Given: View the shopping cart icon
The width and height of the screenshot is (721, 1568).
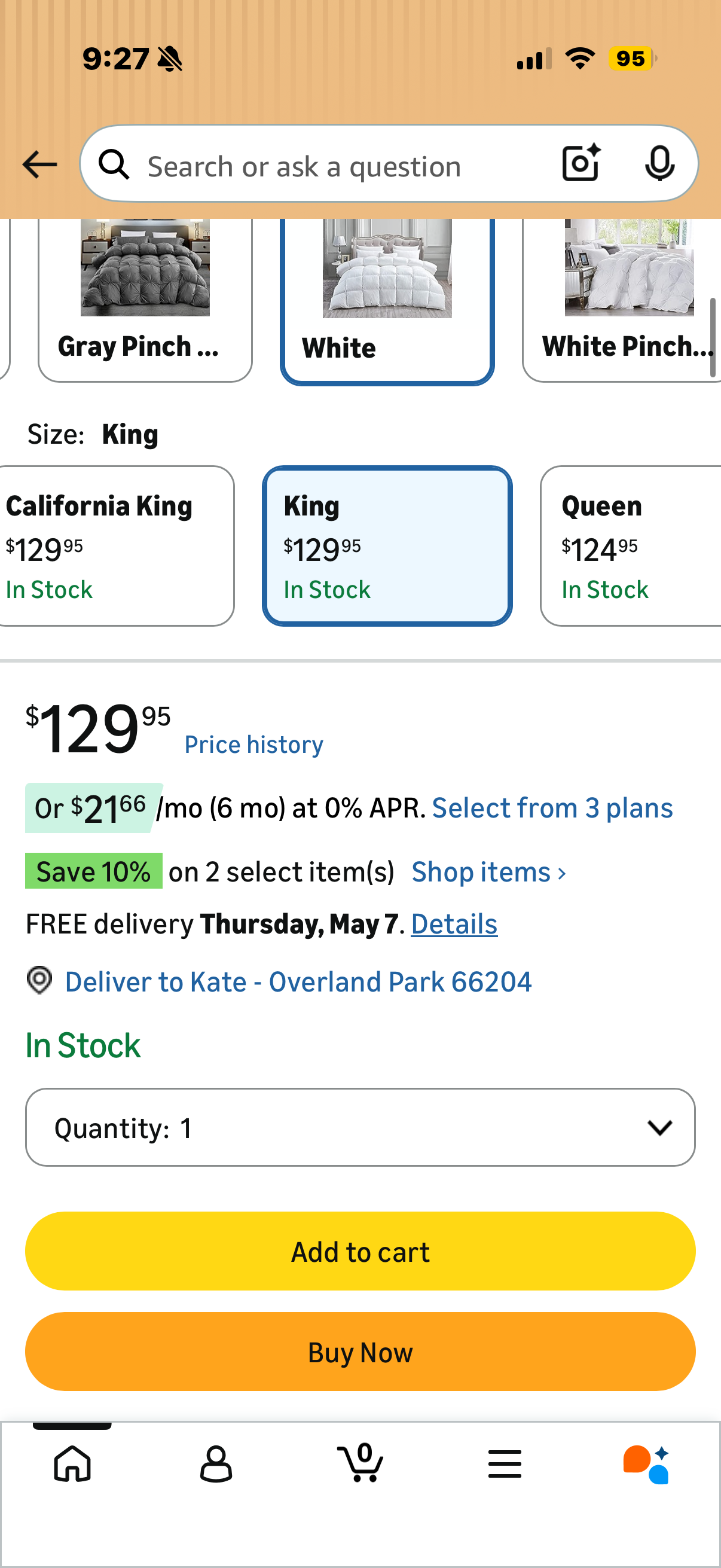Looking at the screenshot, I should click(360, 1463).
